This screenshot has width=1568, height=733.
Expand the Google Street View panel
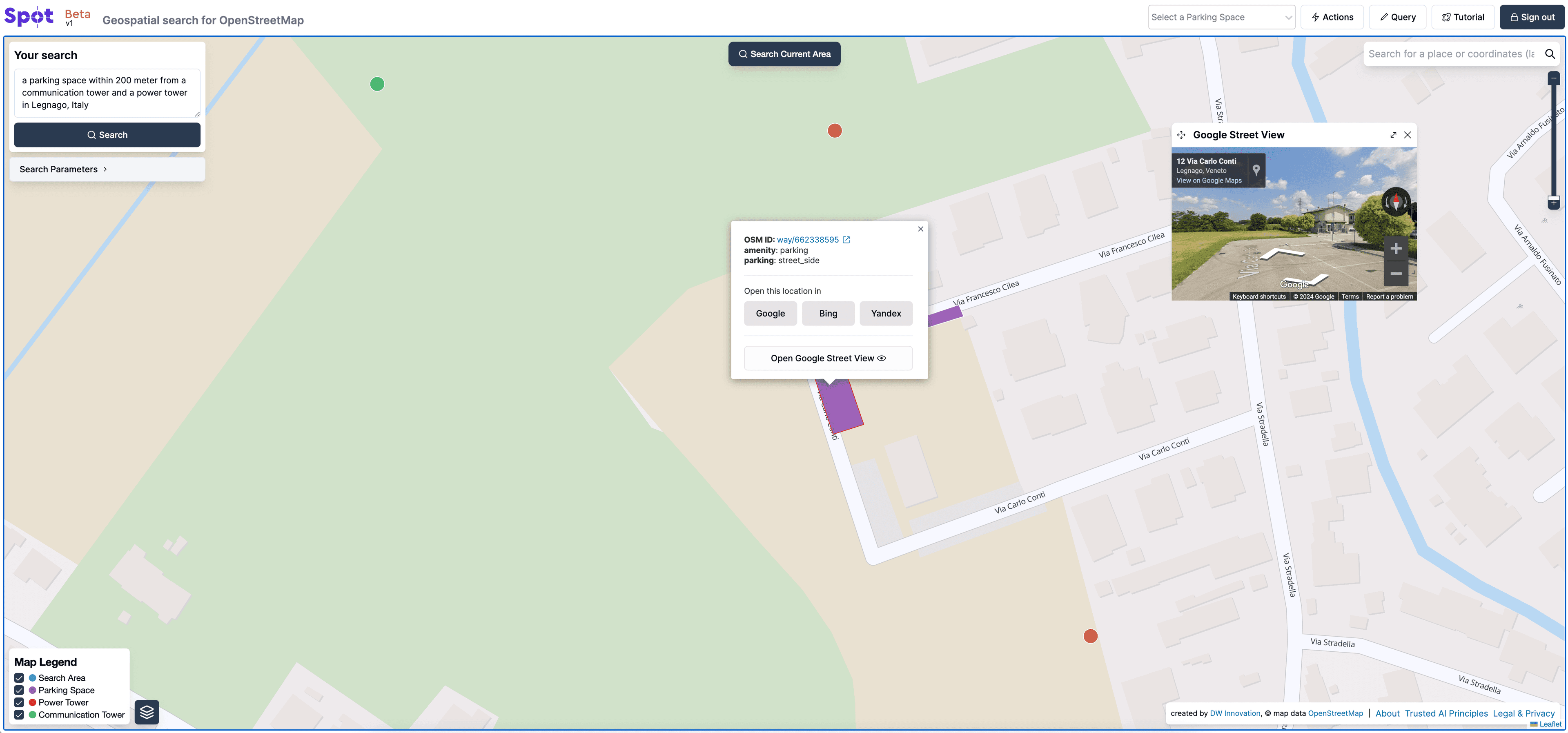[1393, 135]
